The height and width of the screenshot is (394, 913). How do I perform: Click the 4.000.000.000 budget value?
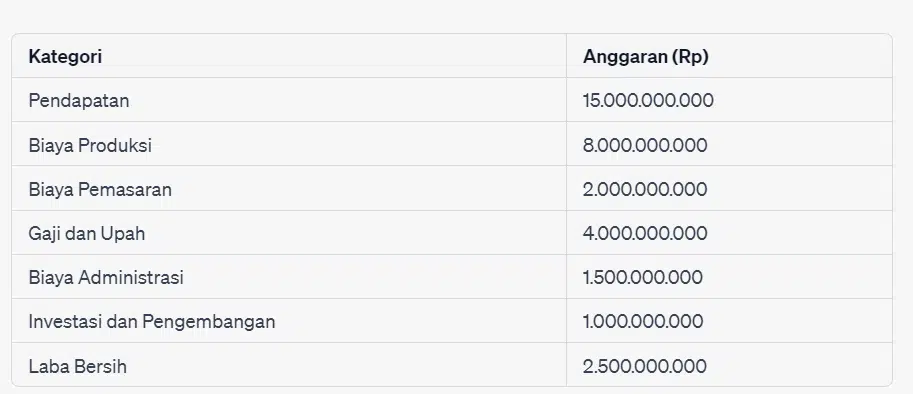pyautogui.click(x=645, y=233)
